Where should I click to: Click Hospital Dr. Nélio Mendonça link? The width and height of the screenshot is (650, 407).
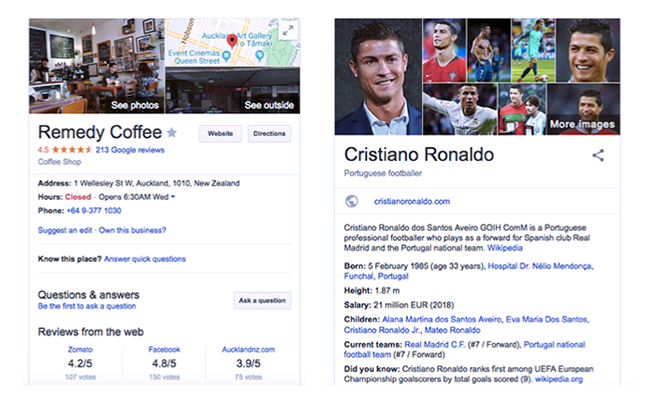pos(541,266)
